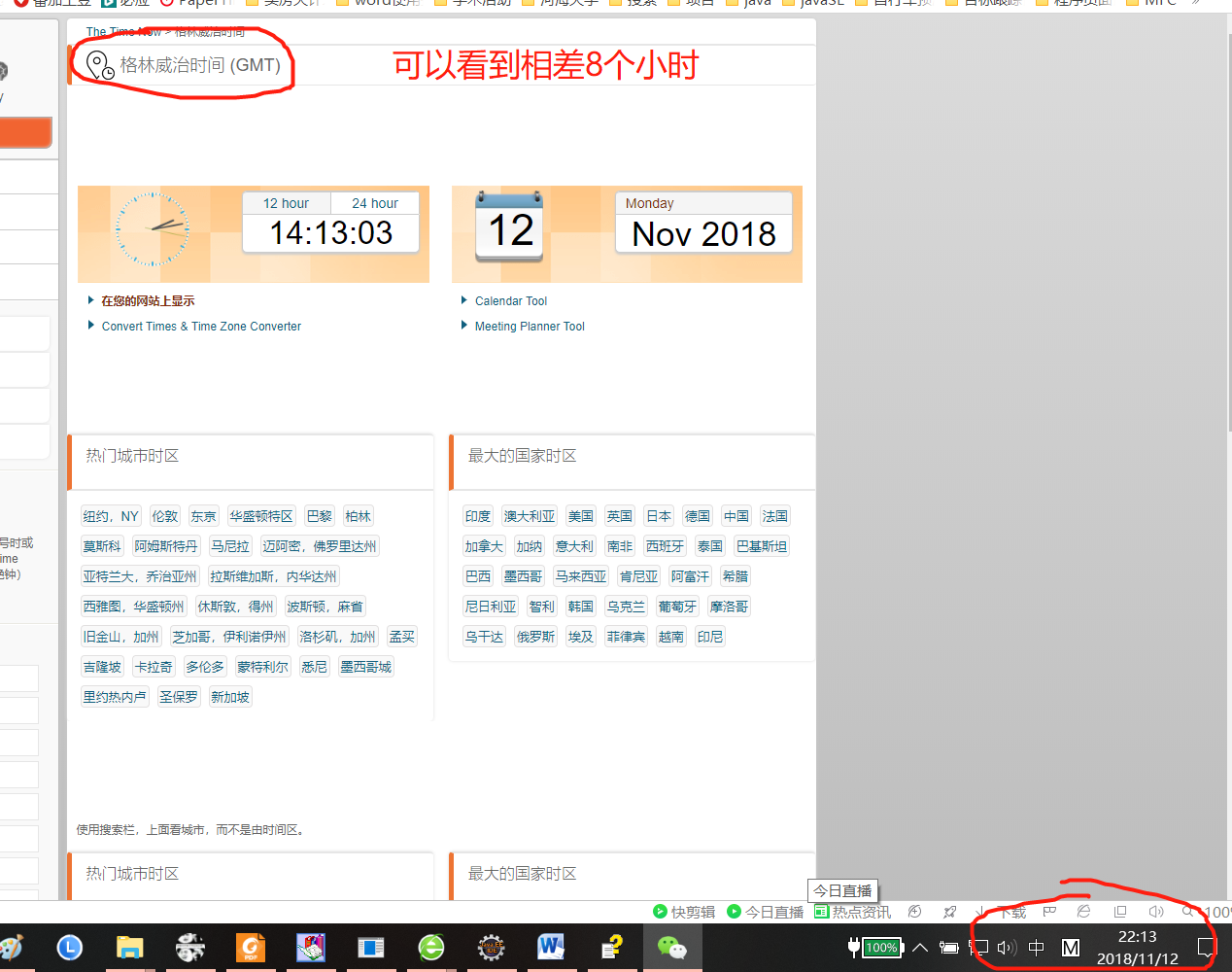Open WeChat from the taskbar
The width and height of the screenshot is (1232, 972).
click(x=672, y=948)
